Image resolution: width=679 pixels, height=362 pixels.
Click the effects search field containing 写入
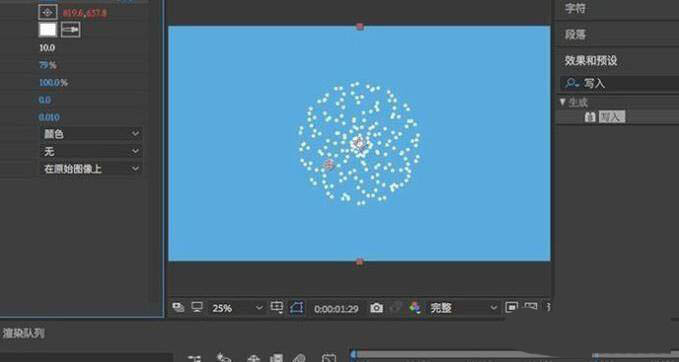pyautogui.click(x=619, y=83)
